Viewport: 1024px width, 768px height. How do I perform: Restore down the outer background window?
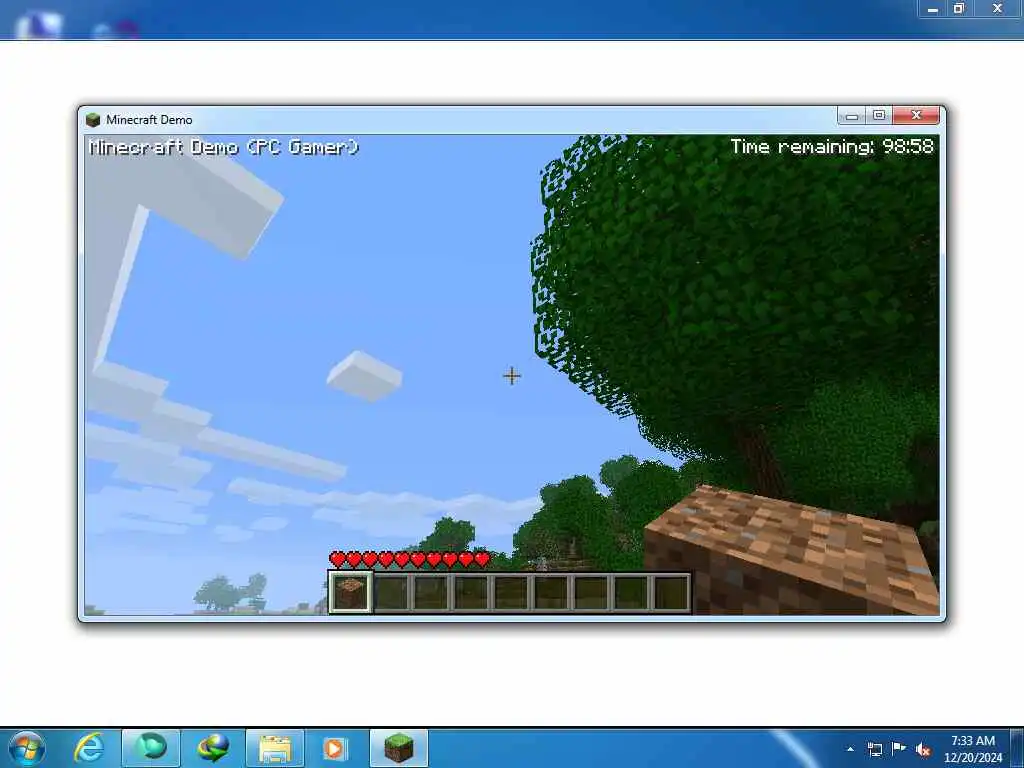tap(959, 8)
